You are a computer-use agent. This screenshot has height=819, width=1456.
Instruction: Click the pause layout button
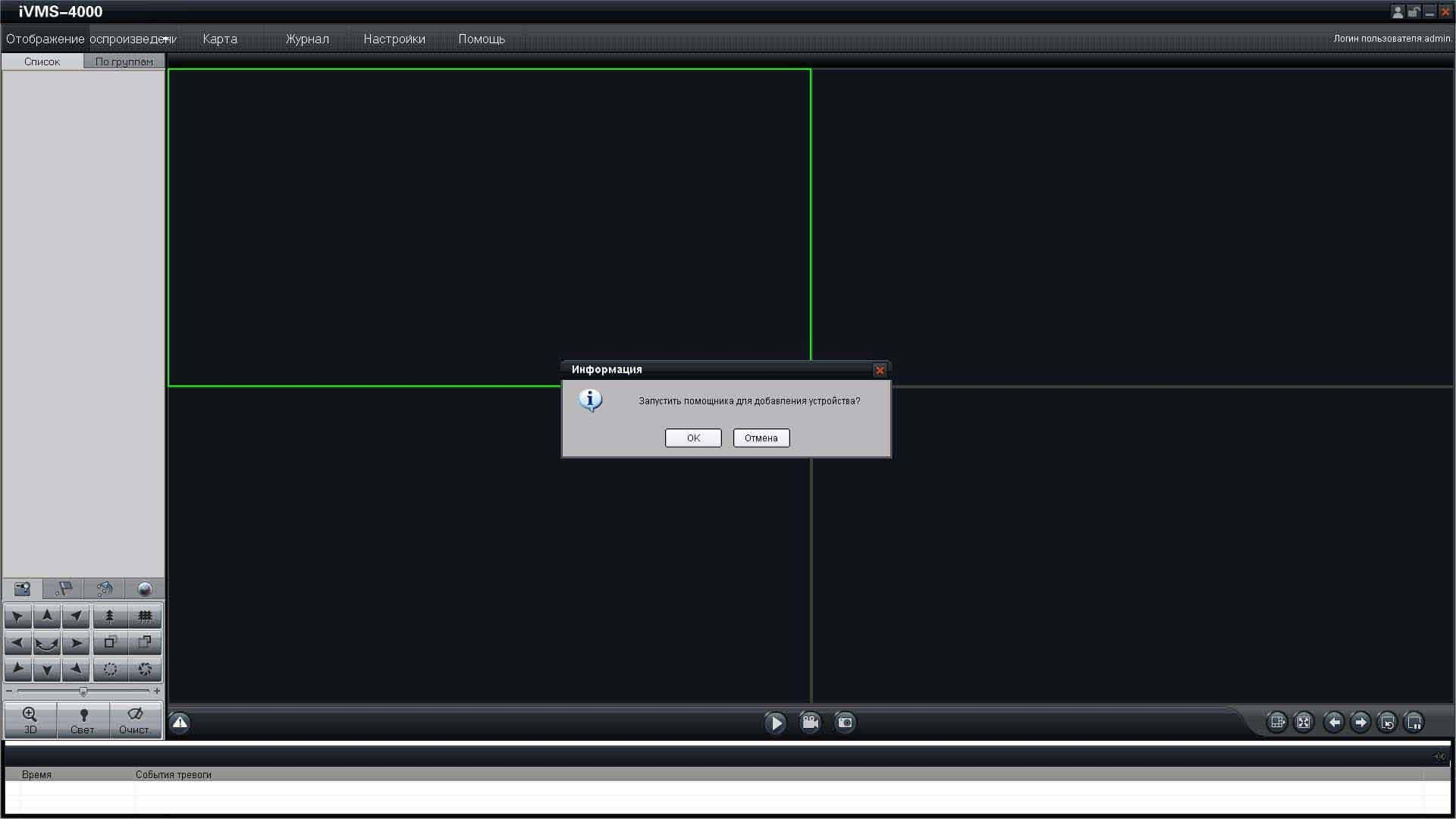click(1414, 723)
